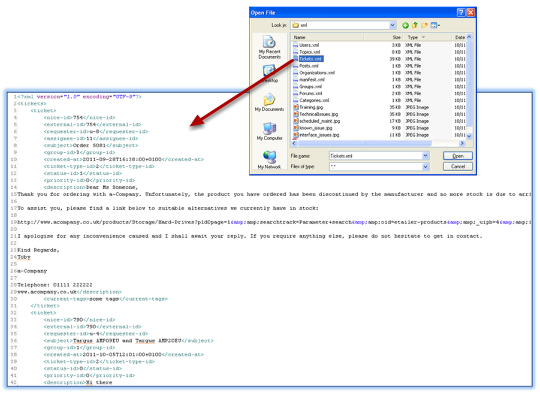Select scheduled_maint.jpg in the file list
The image size is (540, 399).
(320, 121)
